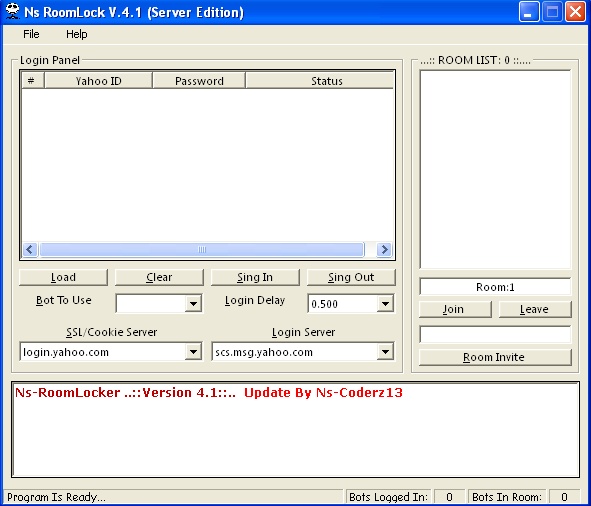Viewport: 591px width, 506px height.
Task: Click the Yahoo ID column header
Action: click(98, 81)
